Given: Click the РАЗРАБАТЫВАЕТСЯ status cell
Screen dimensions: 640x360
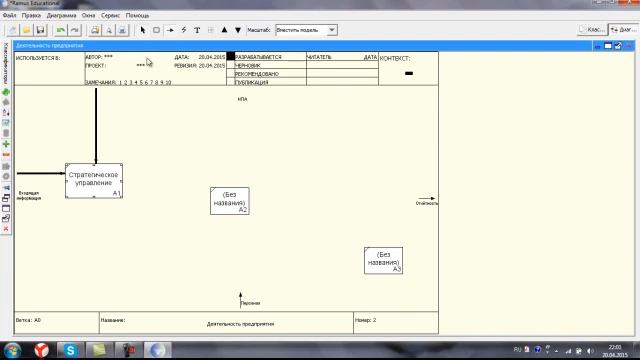Looking at the screenshot, I should 270,57.
